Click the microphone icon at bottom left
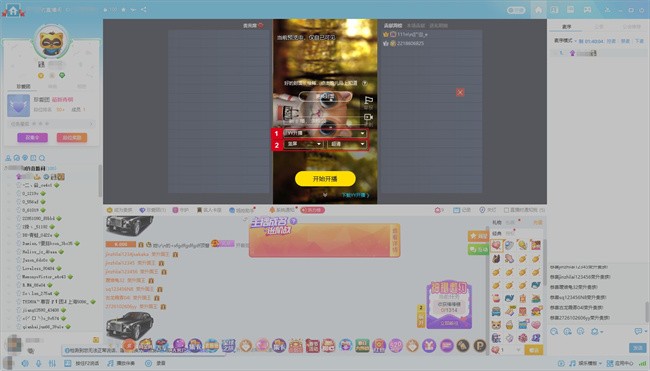 click(x=39, y=363)
